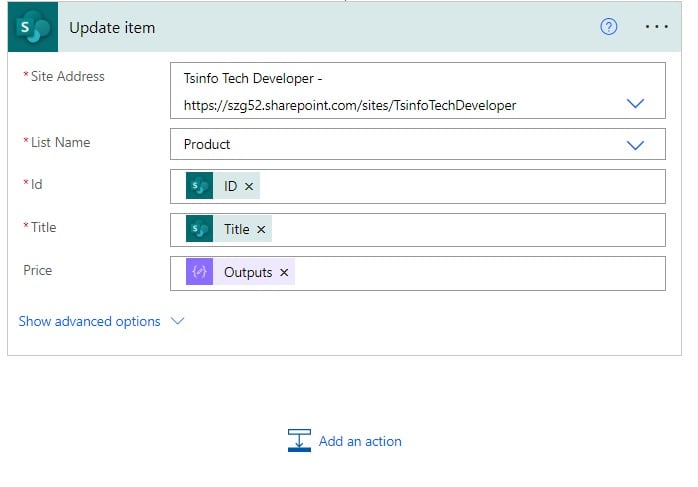The image size is (698, 487).
Task: Click the Site Address field label
Action: [x=67, y=76]
